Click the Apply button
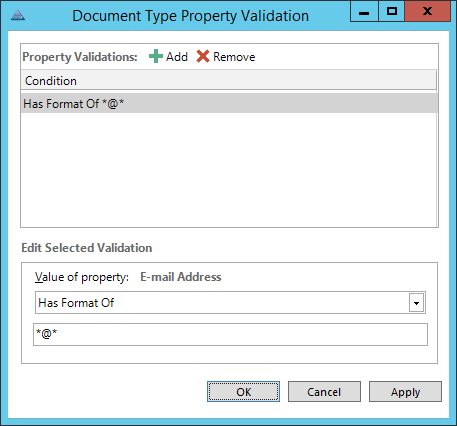Image resolution: width=457 pixels, height=426 pixels. point(405,392)
